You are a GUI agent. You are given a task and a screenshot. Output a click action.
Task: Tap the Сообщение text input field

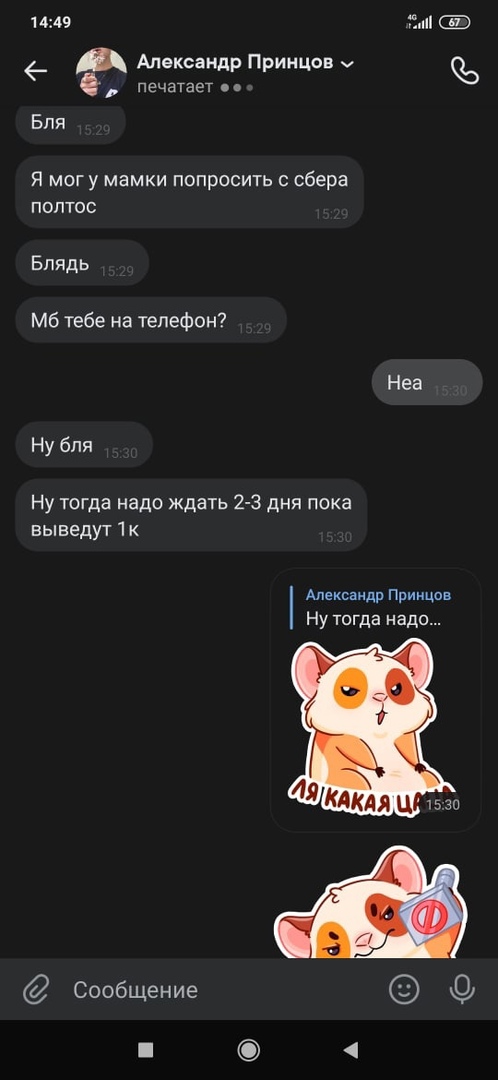point(220,990)
